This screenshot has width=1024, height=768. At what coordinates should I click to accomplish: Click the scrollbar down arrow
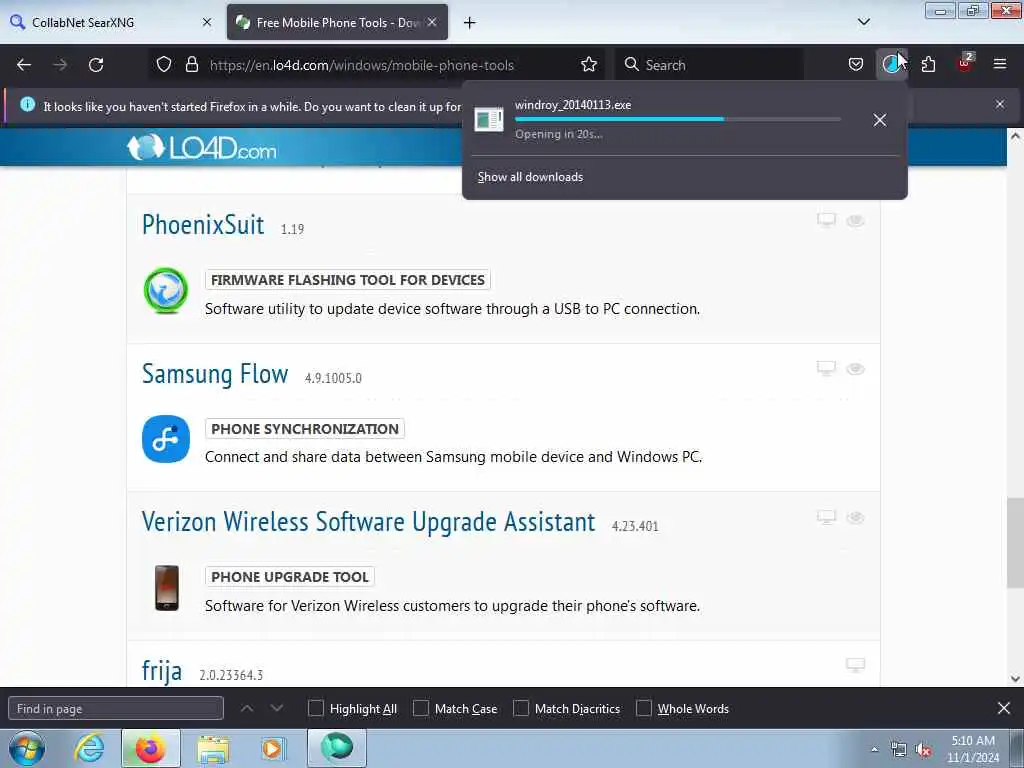click(x=1015, y=679)
